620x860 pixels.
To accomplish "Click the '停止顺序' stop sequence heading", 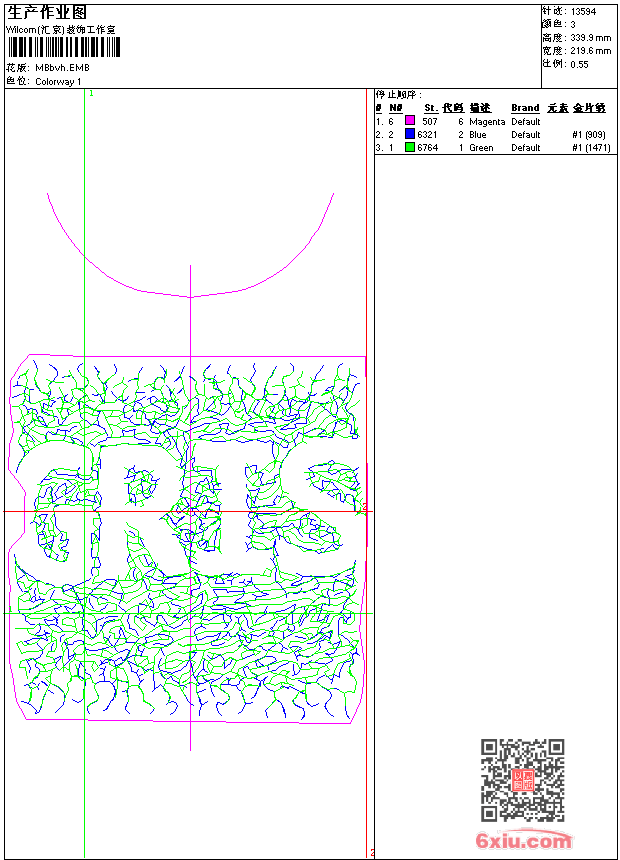I will pyautogui.click(x=399, y=95).
